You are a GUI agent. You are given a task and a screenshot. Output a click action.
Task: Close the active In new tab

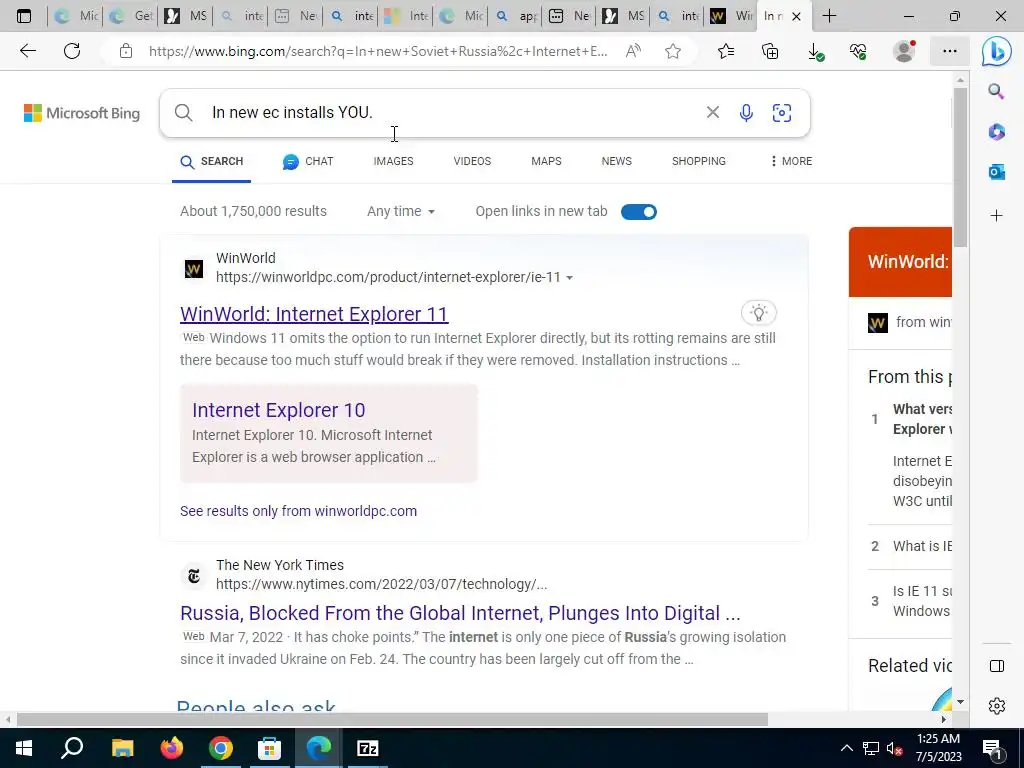[x=796, y=16]
